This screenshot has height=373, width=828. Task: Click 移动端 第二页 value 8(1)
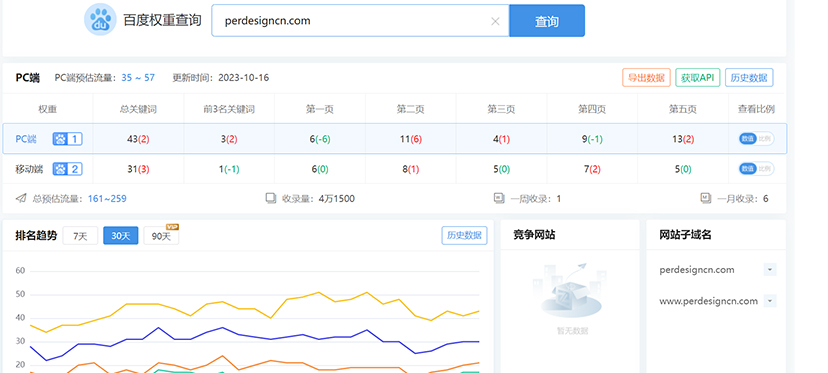tap(410, 170)
